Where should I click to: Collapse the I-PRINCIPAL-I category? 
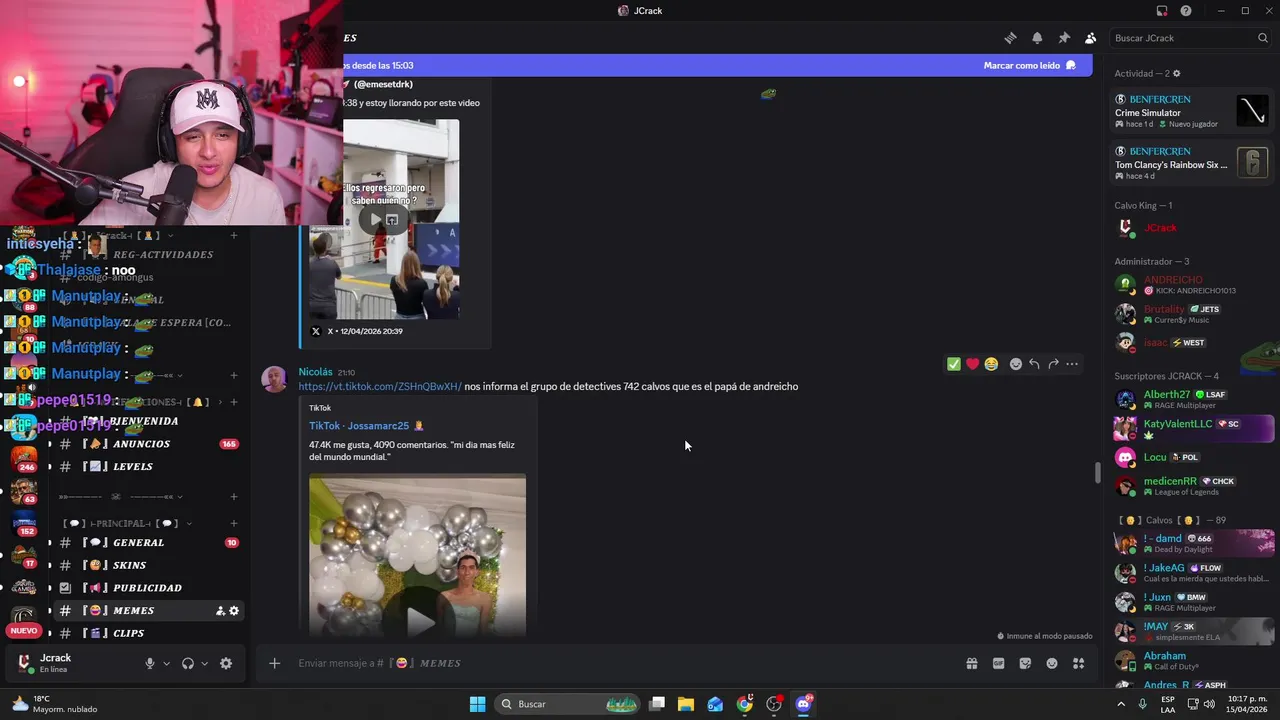coord(126,523)
